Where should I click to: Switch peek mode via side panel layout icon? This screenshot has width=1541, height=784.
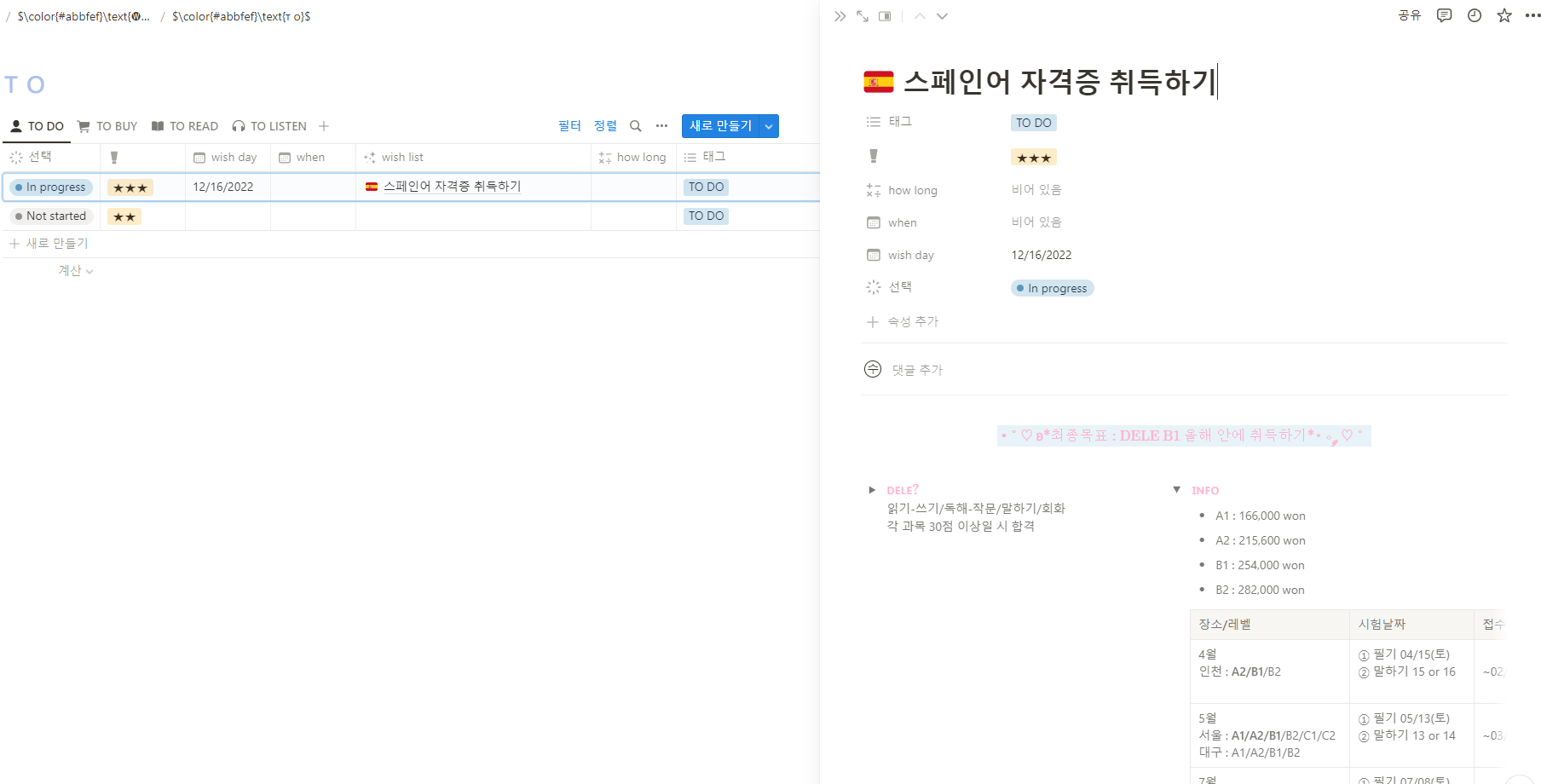click(885, 16)
